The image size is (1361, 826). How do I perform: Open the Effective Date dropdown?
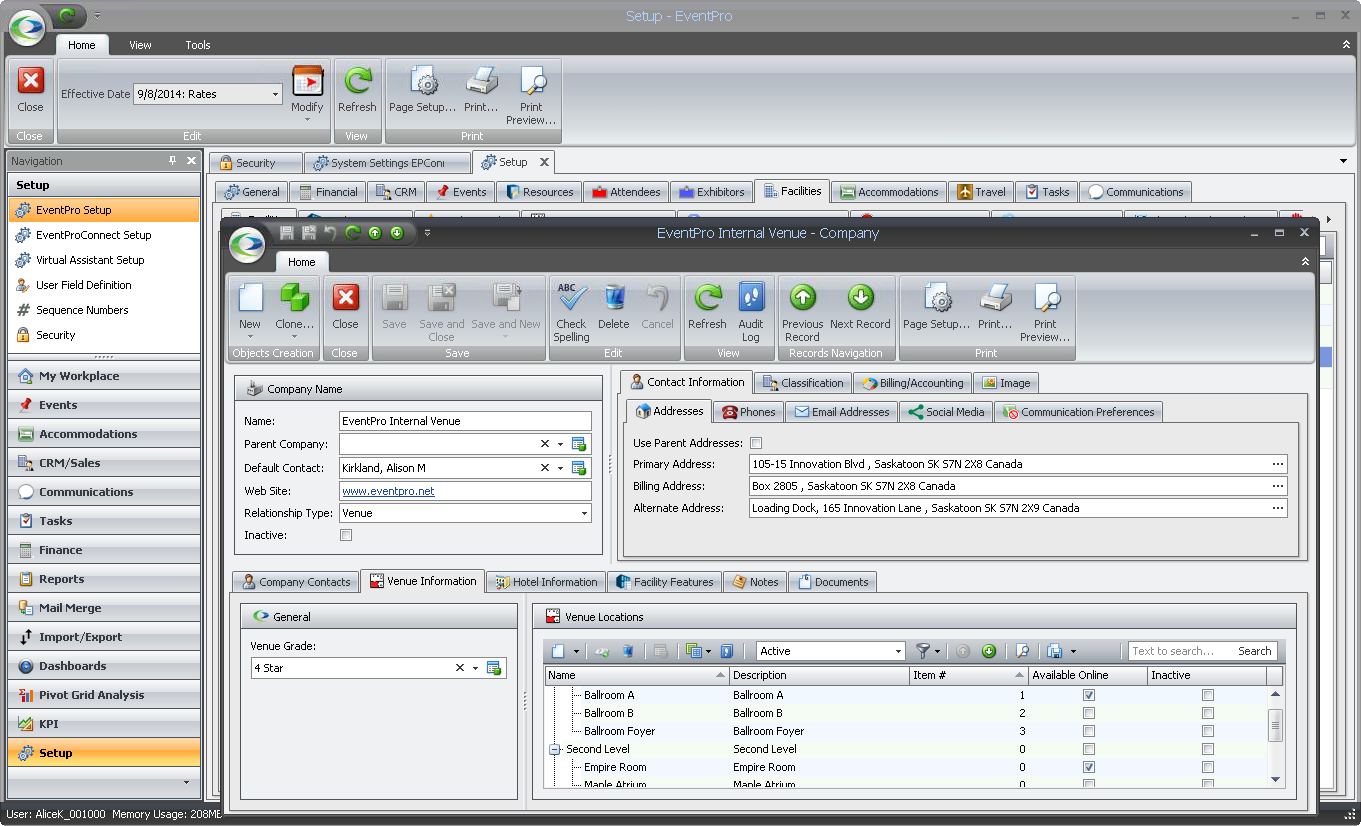point(275,94)
